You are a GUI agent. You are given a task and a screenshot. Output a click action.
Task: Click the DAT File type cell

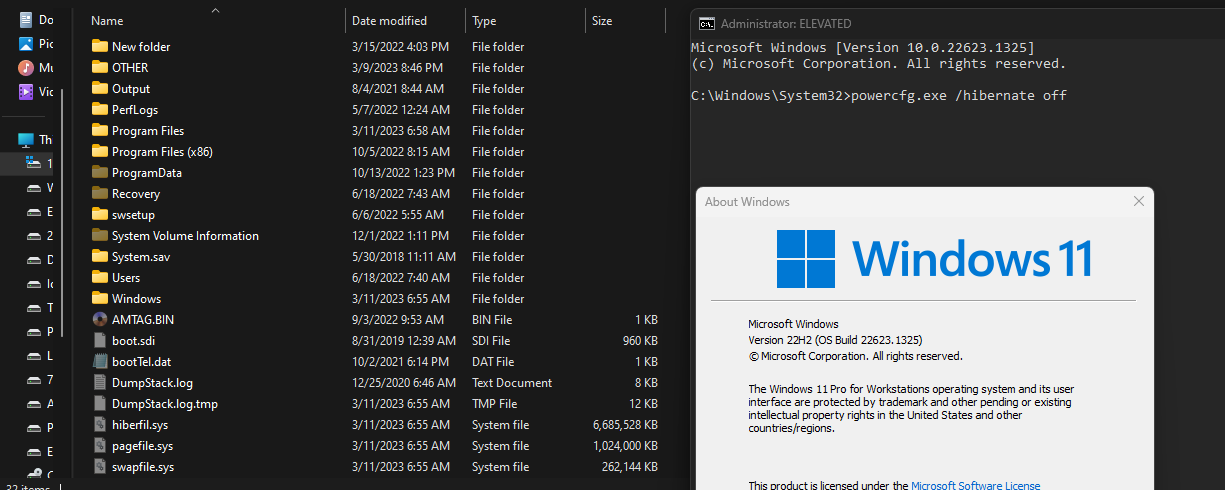point(493,361)
